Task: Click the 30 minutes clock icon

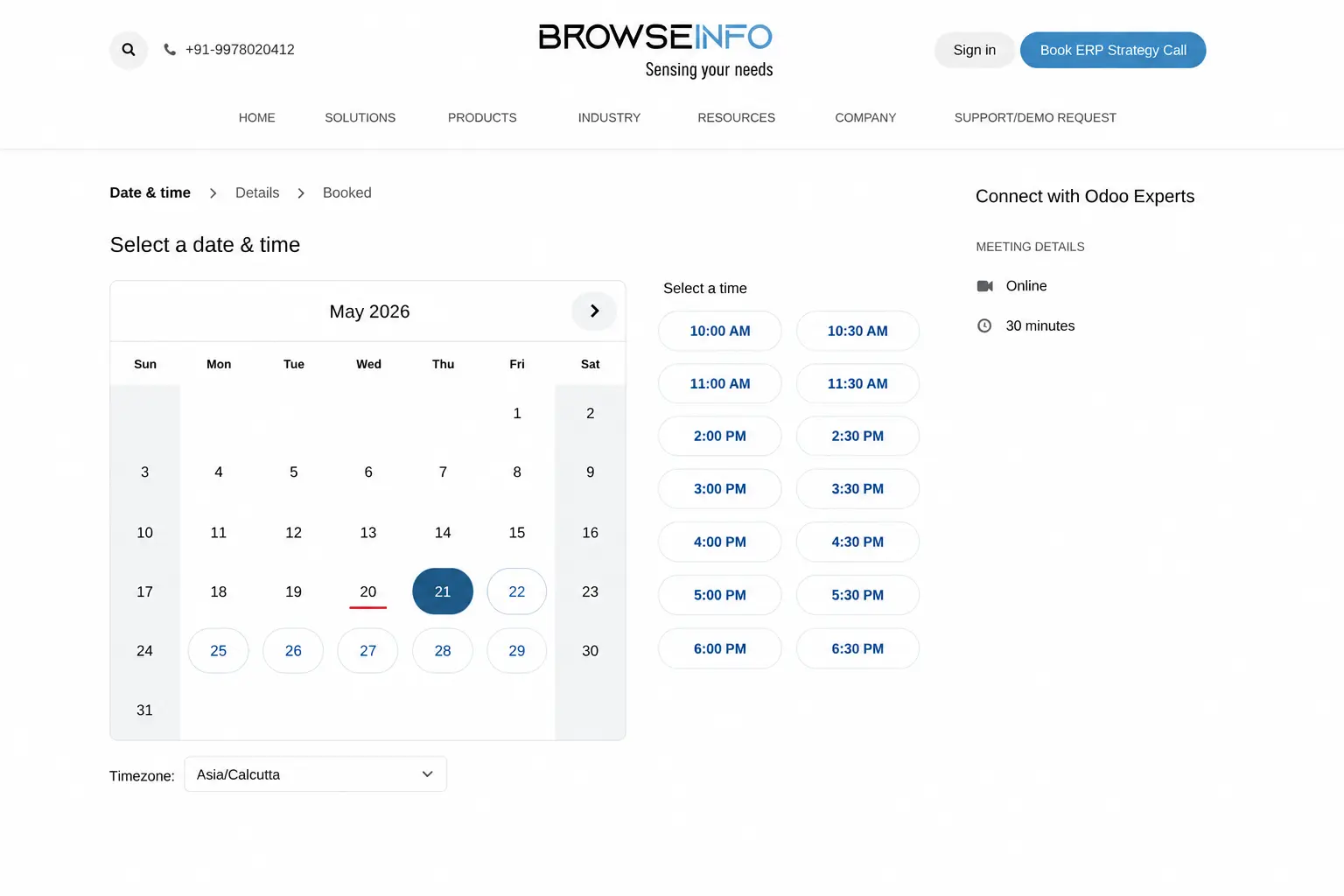Action: click(x=984, y=325)
